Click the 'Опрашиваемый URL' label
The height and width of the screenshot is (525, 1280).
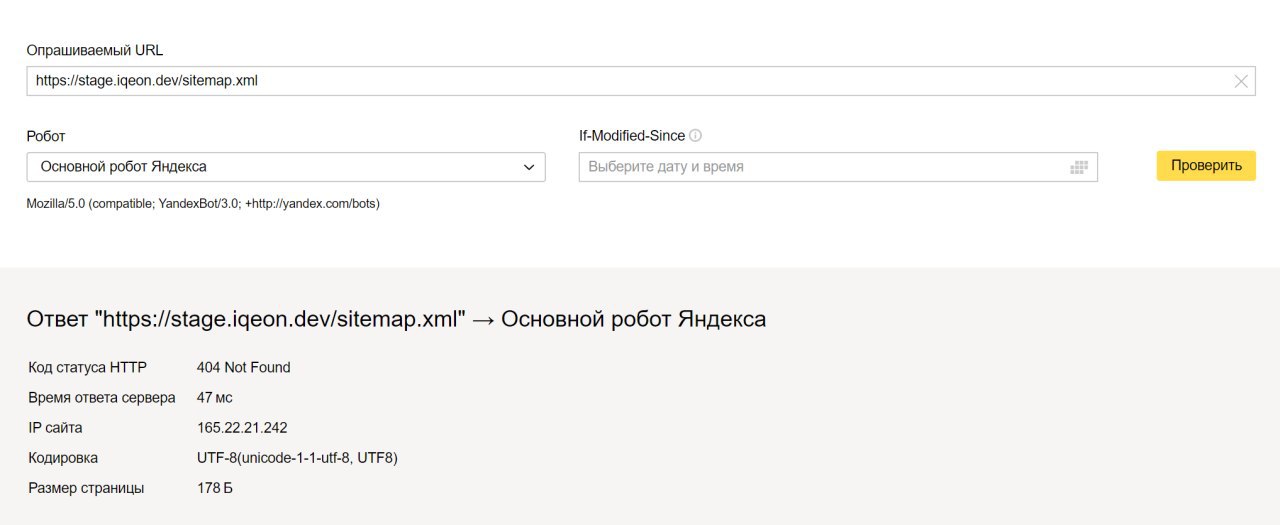point(95,50)
